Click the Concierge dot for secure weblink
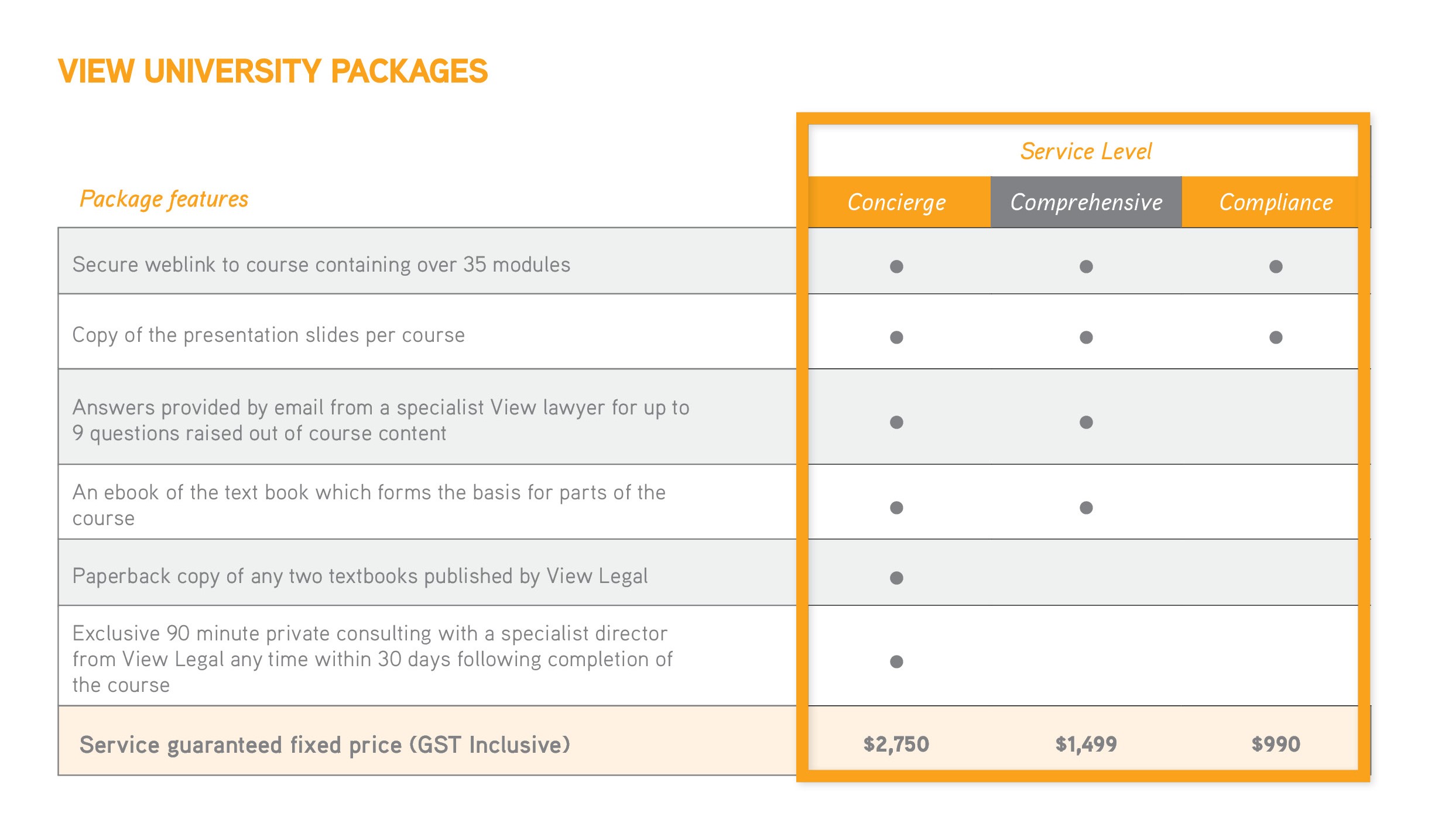 [x=896, y=266]
